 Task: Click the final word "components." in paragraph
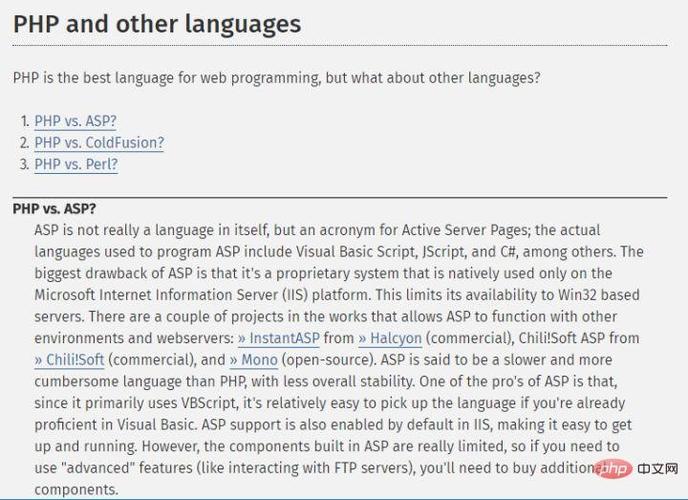pyautogui.click(x=76, y=489)
